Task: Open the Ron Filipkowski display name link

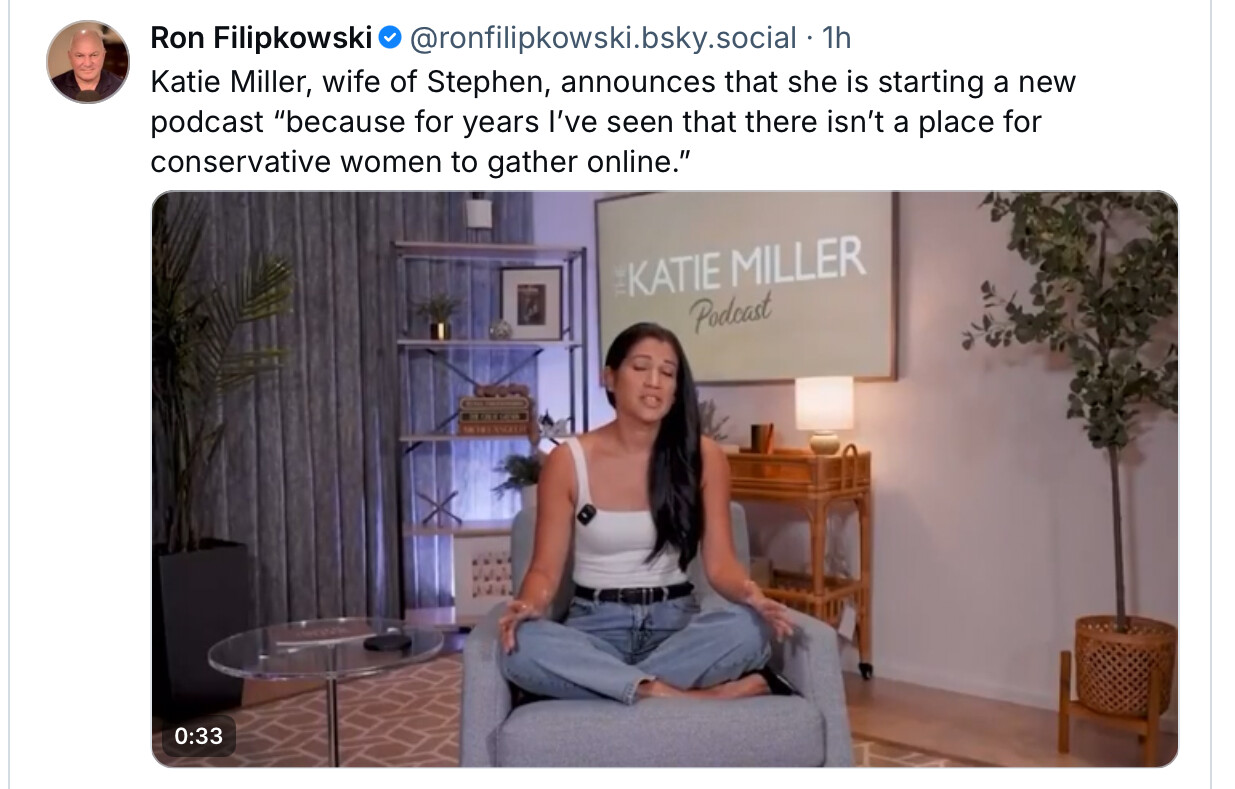Action: [262, 39]
